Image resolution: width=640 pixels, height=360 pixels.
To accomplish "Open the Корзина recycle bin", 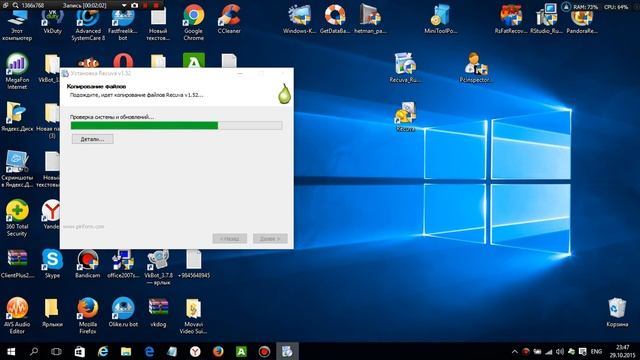I will pos(617,312).
